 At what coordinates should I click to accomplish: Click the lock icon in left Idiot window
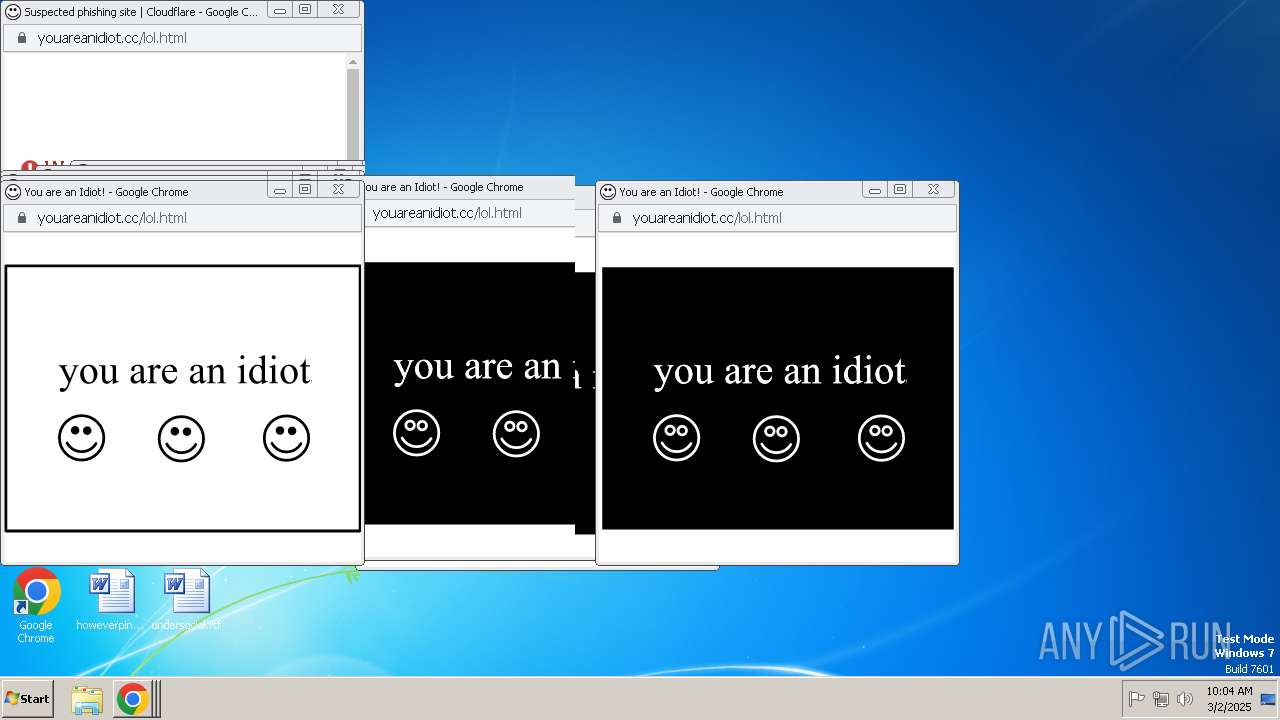pyautogui.click(x=21, y=218)
